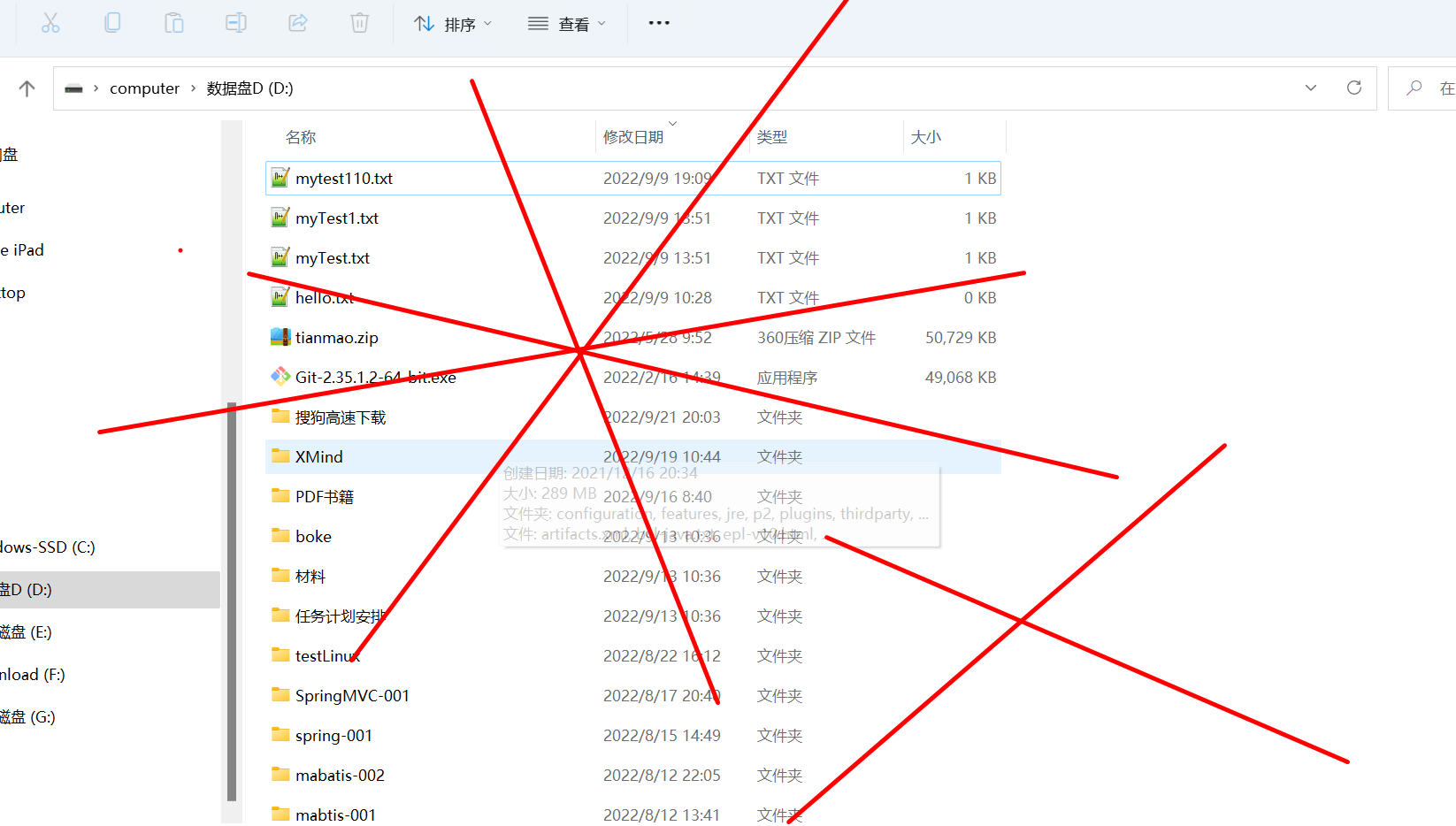
Task: Click the Share icon
Action: 297,23
